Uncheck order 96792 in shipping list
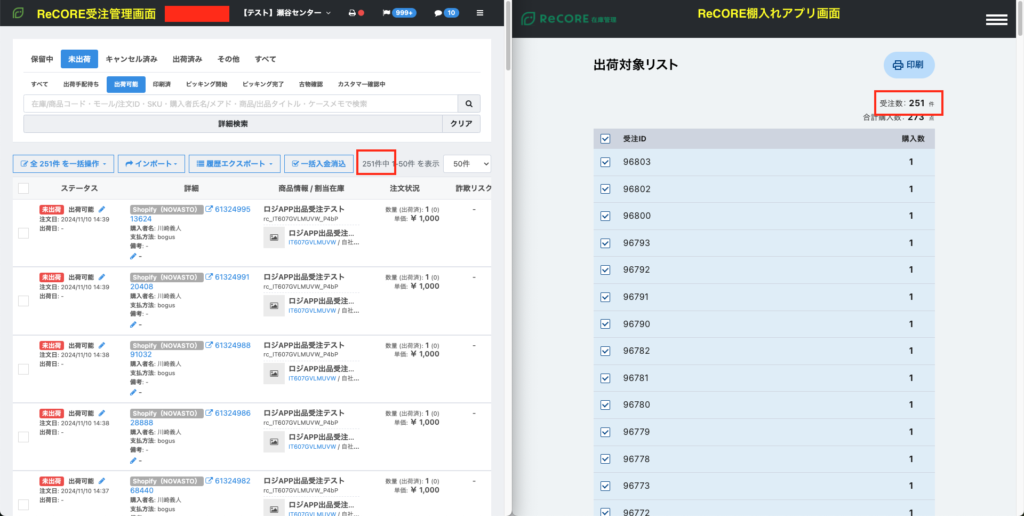The width and height of the screenshot is (1024, 516). pos(605,270)
